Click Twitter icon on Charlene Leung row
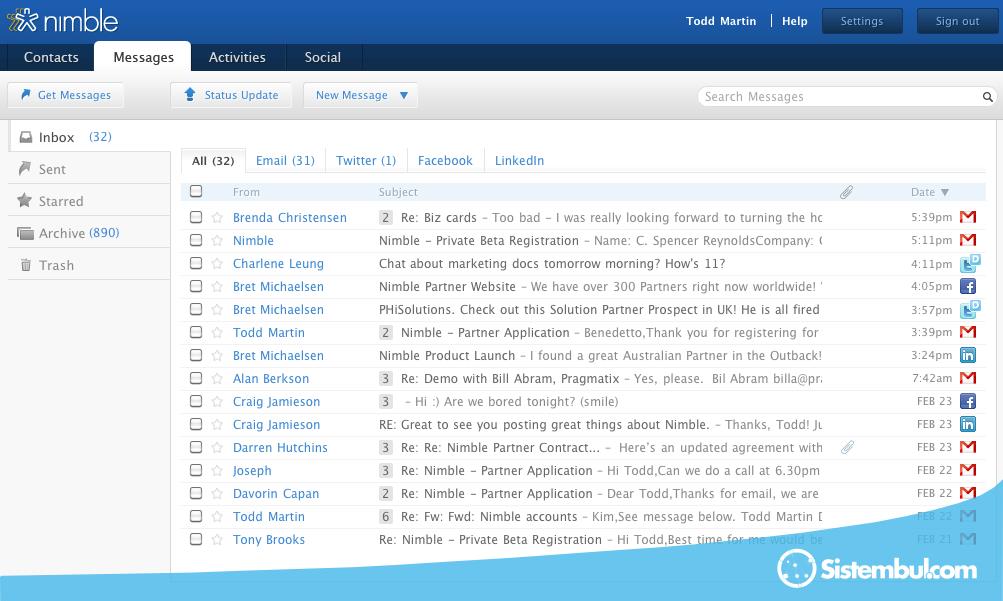The height and width of the screenshot is (601, 1003). pos(970,263)
